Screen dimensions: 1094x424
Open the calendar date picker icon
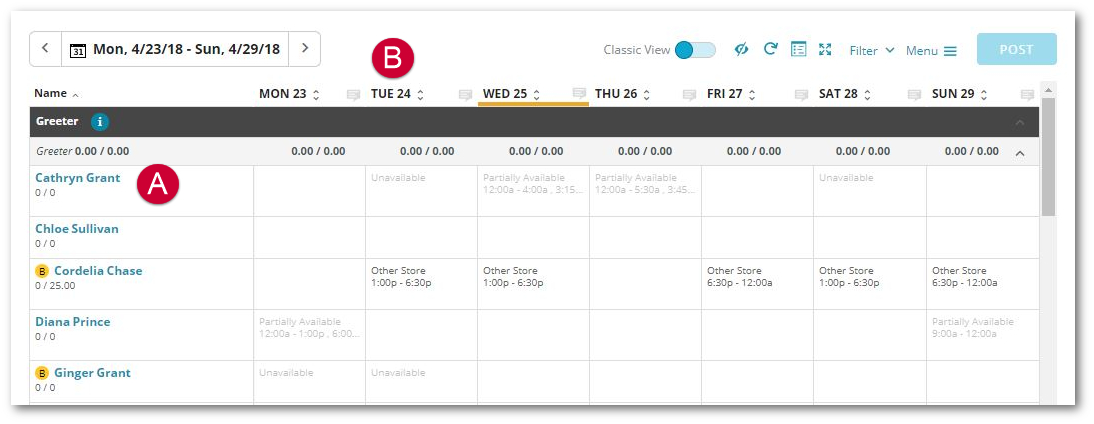(79, 50)
